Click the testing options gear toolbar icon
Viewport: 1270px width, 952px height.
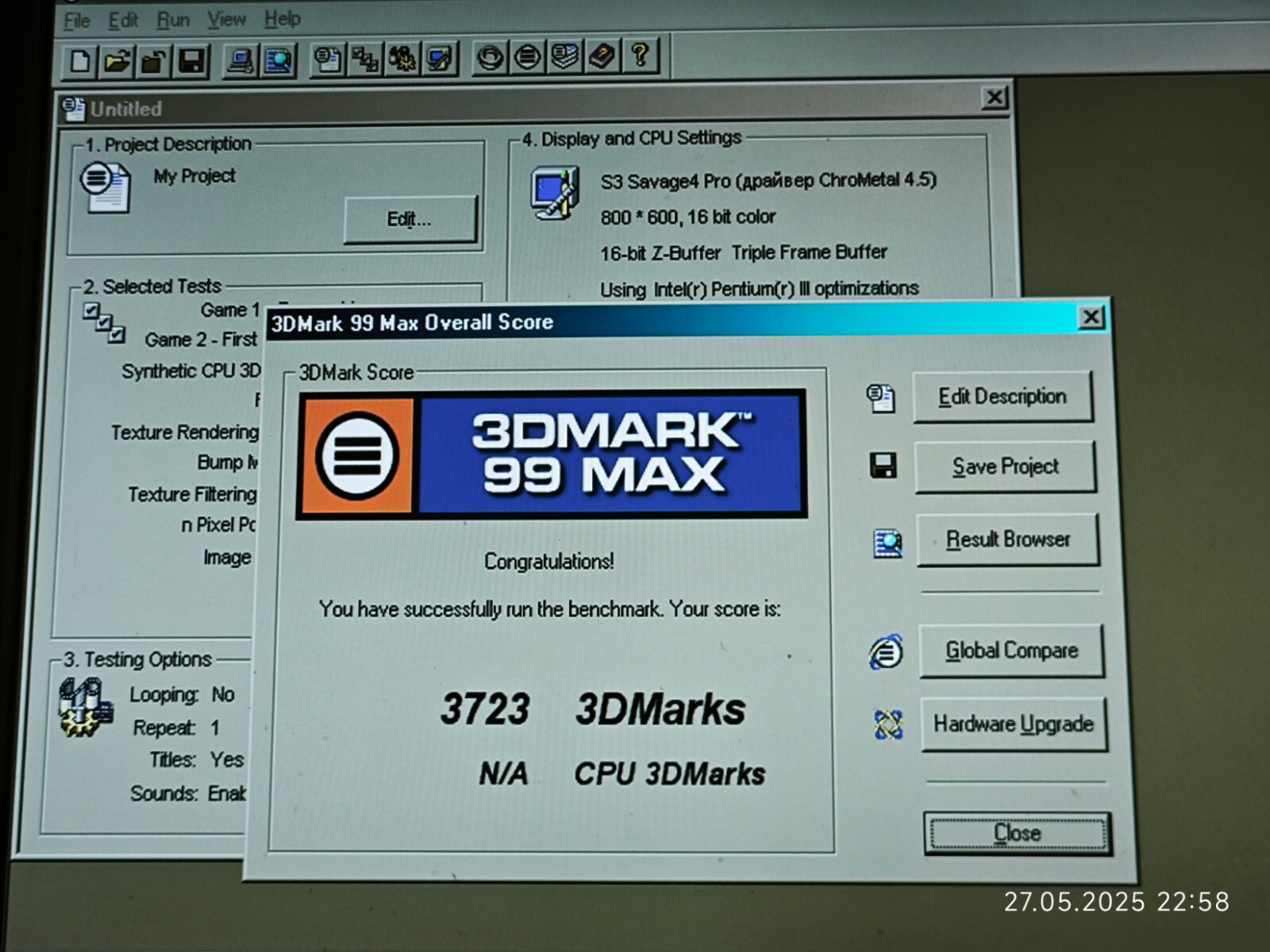[x=402, y=59]
